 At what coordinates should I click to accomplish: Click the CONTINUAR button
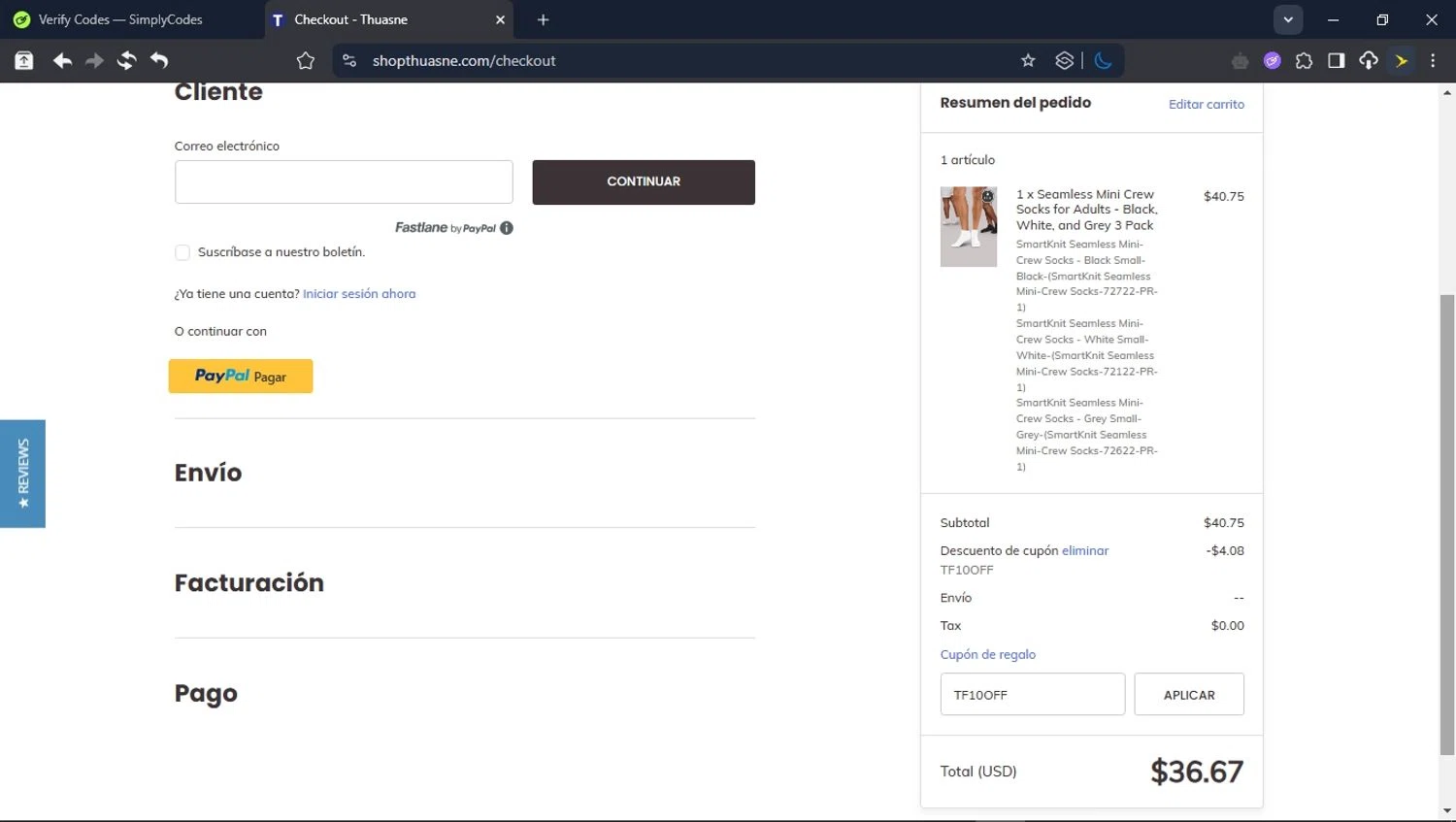point(644,181)
